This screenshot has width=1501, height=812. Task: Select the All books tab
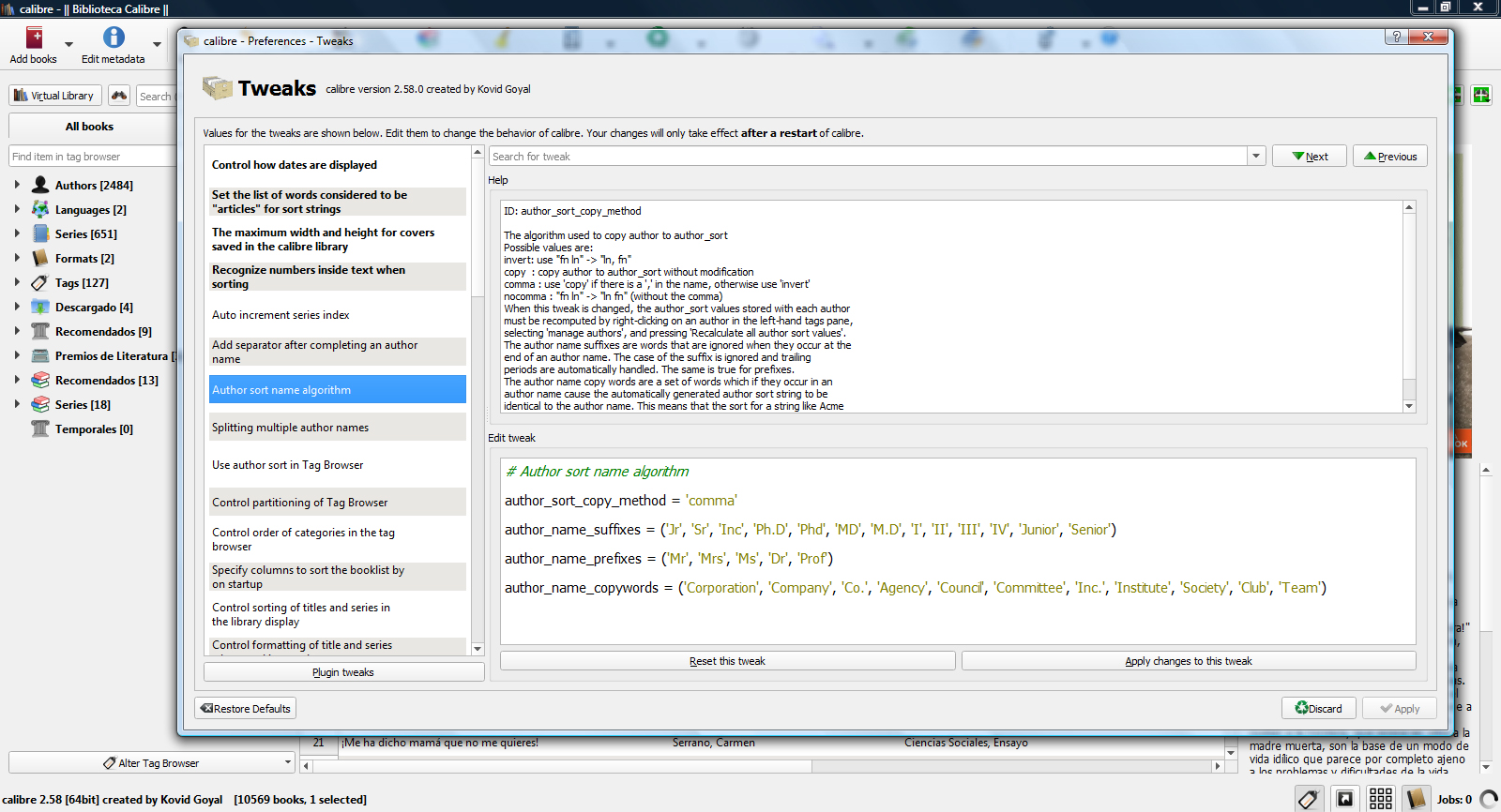coord(90,127)
